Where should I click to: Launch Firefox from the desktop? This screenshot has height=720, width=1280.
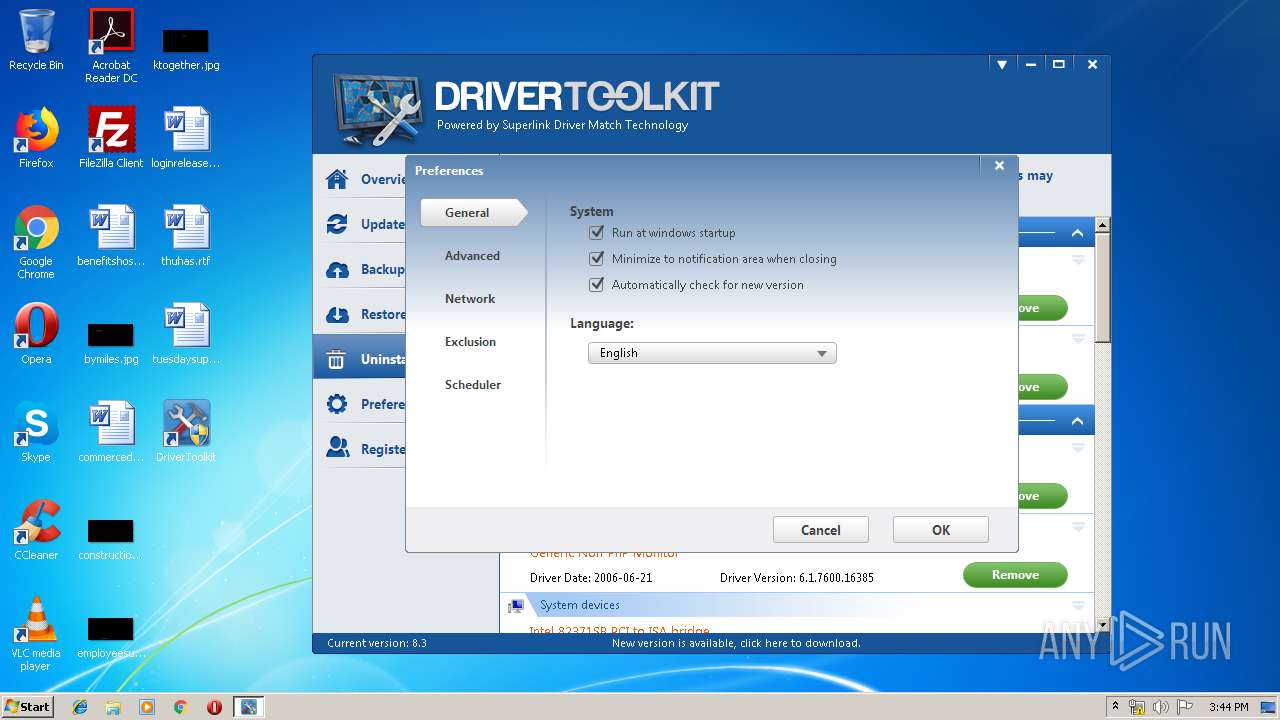(36, 138)
